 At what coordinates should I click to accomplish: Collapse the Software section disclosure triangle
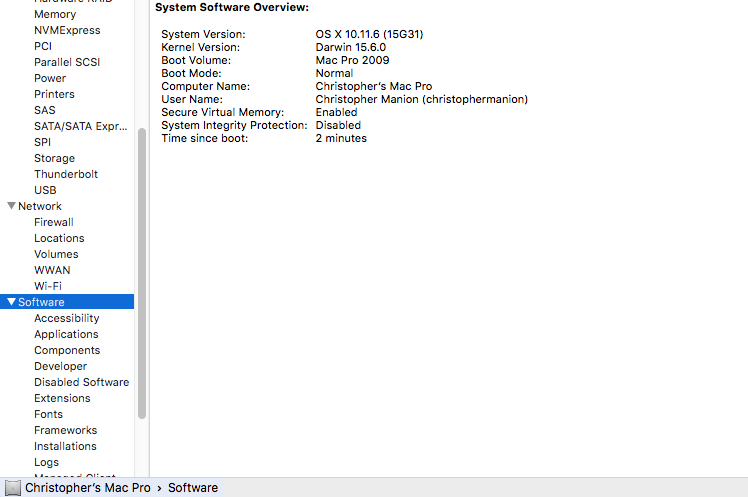[x=11, y=302]
